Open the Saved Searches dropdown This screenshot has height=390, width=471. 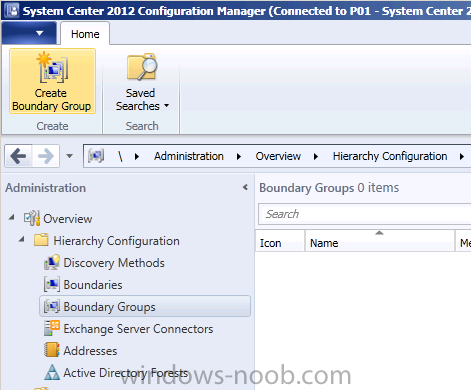[x=142, y=82]
